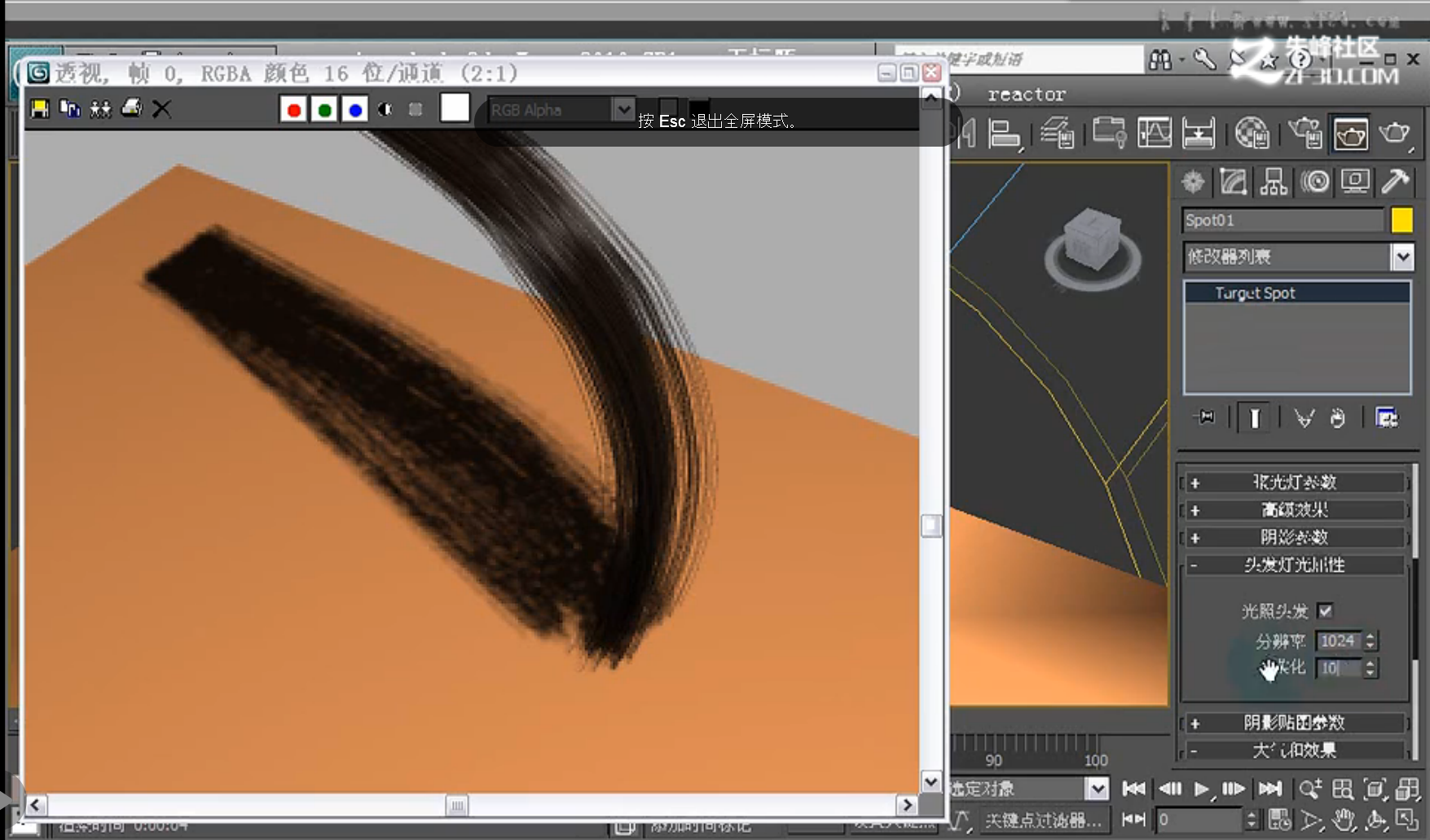Toggle the red channel display
The height and width of the screenshot is (840, 1430).
[x=293, y=109]
